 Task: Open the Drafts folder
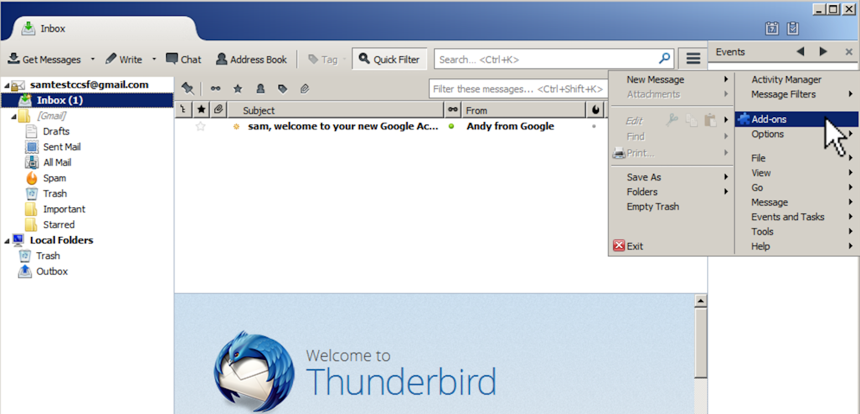56,132
